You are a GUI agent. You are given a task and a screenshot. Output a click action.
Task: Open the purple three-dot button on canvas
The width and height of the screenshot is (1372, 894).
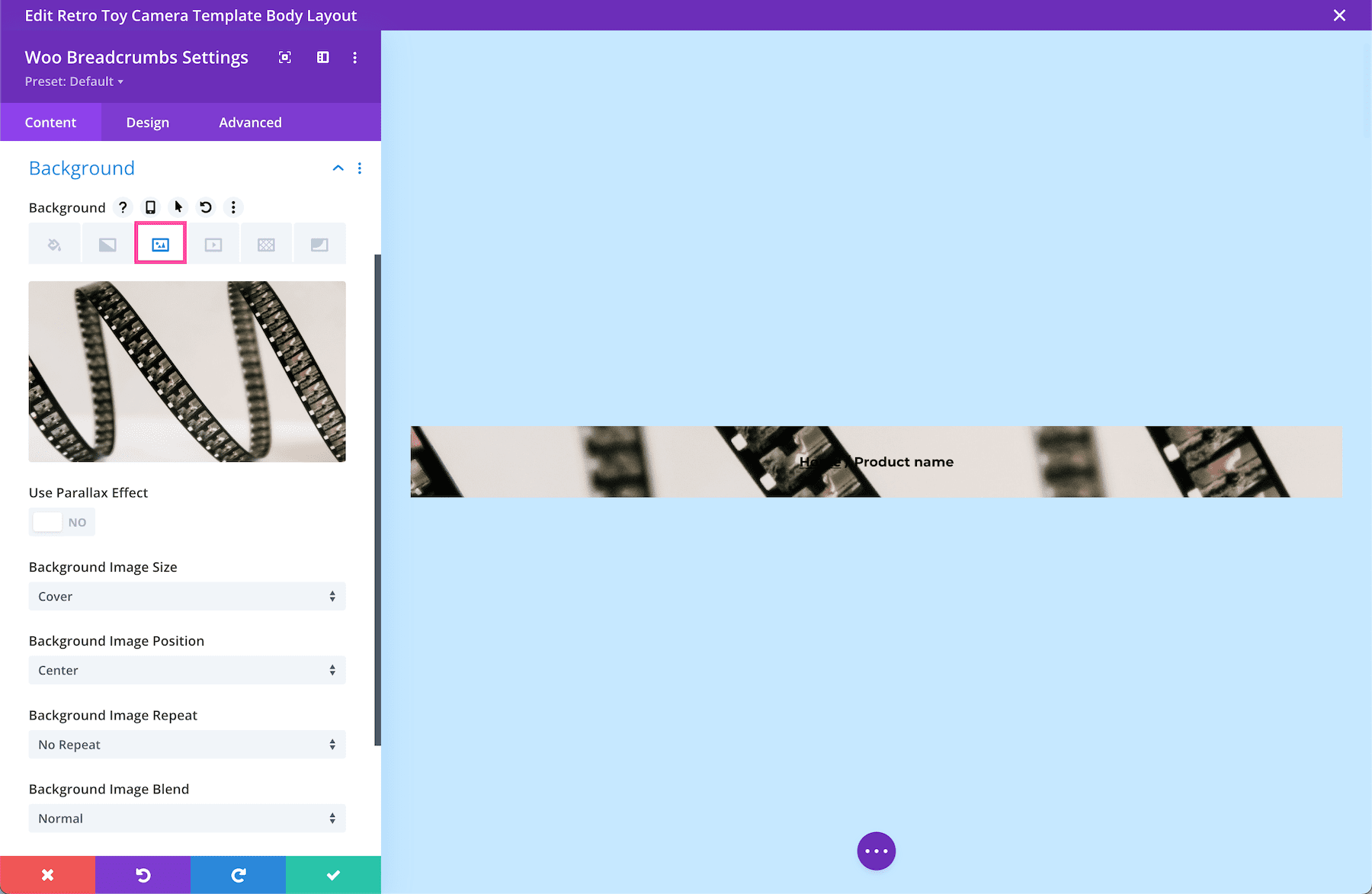pos(876,851)
